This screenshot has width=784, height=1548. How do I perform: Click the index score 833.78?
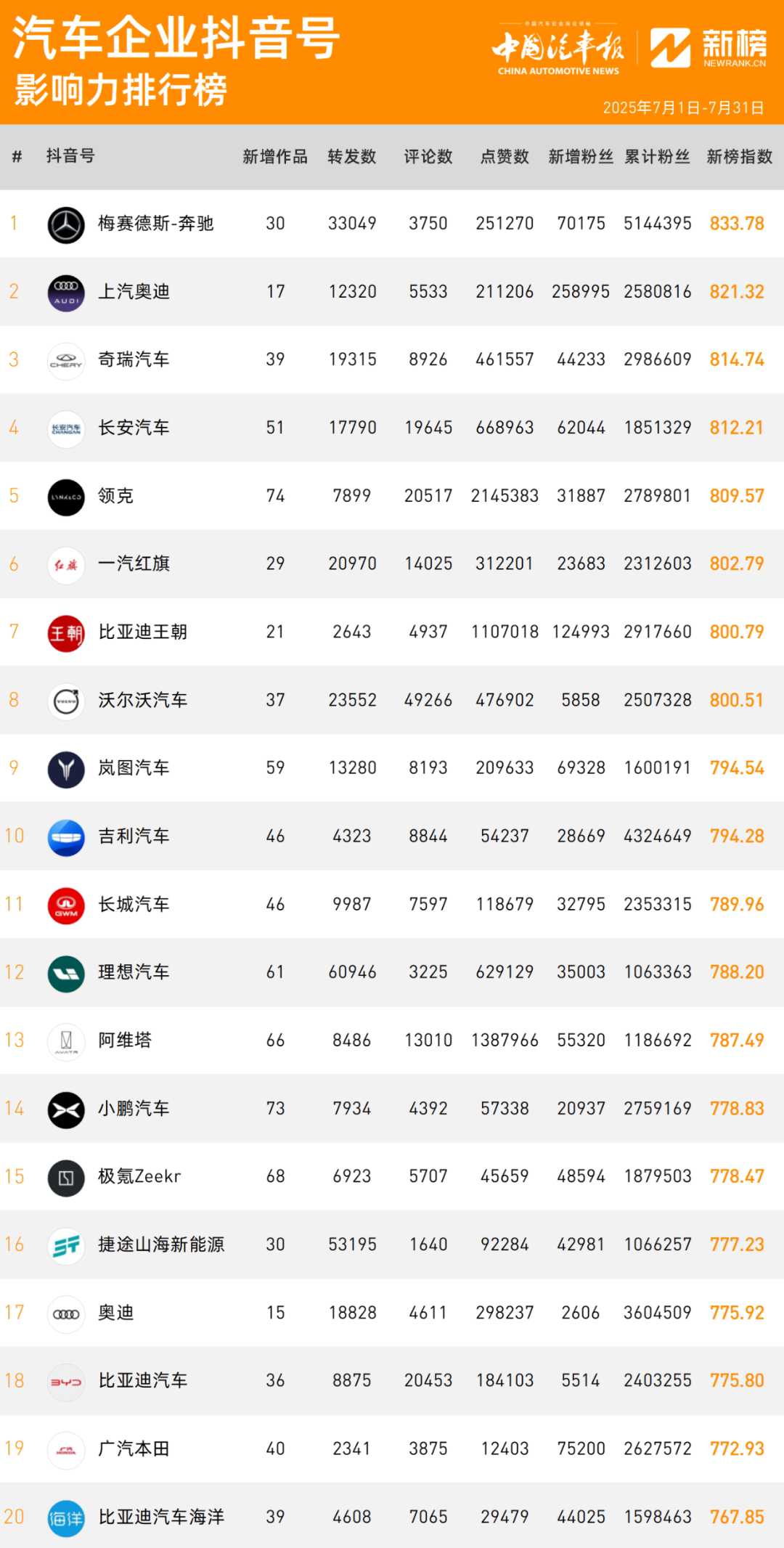[x=737, y=224]
